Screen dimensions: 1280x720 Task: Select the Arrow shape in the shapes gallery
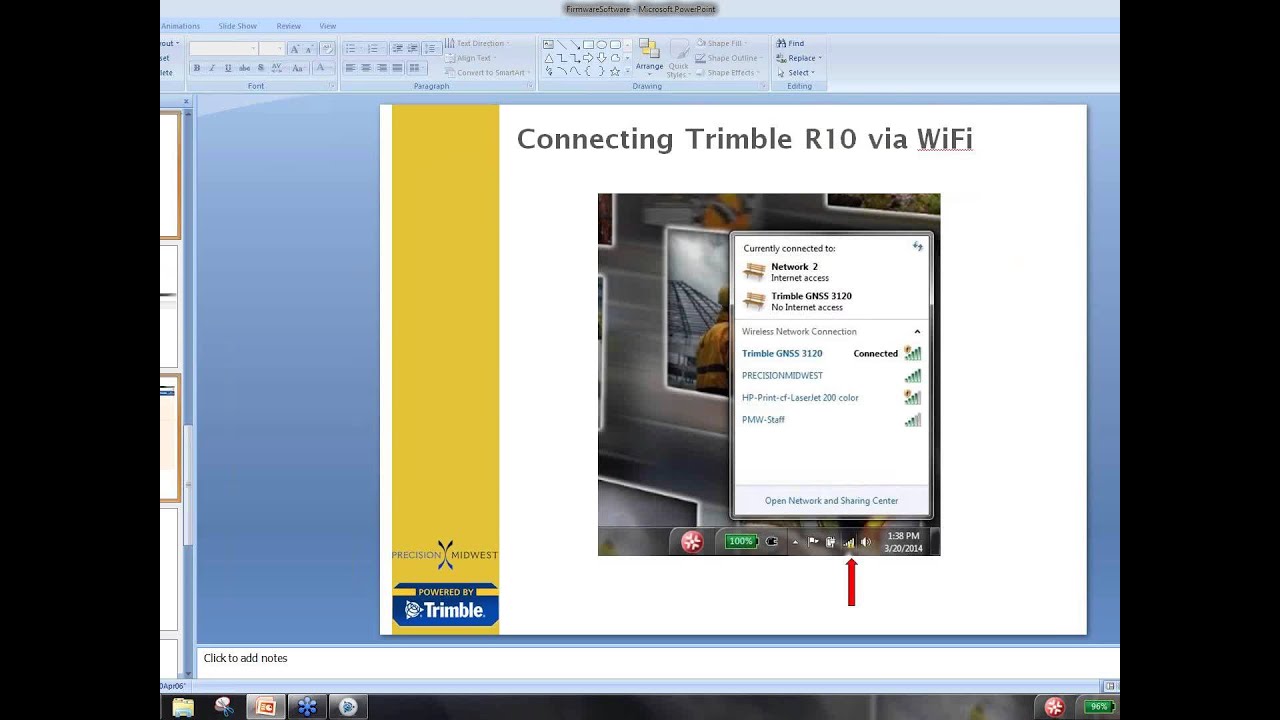(x=575, y=45)
